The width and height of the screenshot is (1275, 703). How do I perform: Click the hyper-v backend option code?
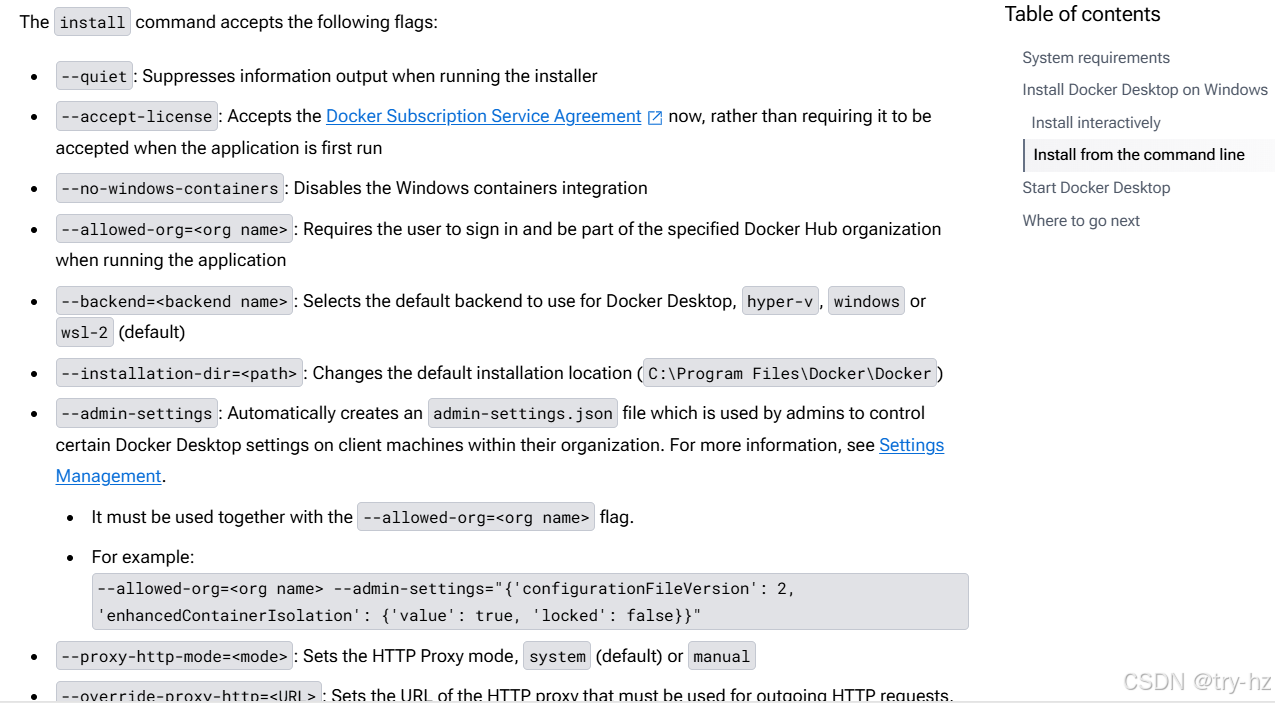click(781, 301)
